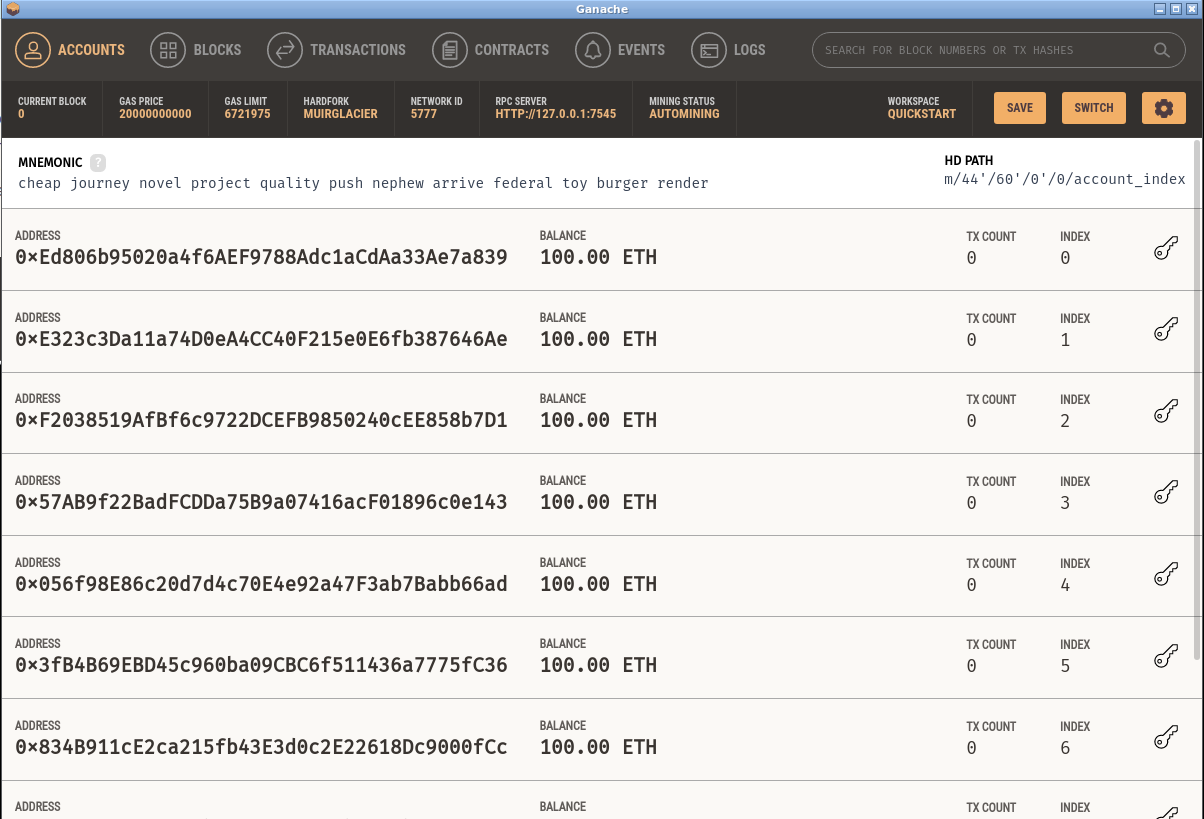Click the Events bell icon
1204x819 pixels.
pos(593,50)
